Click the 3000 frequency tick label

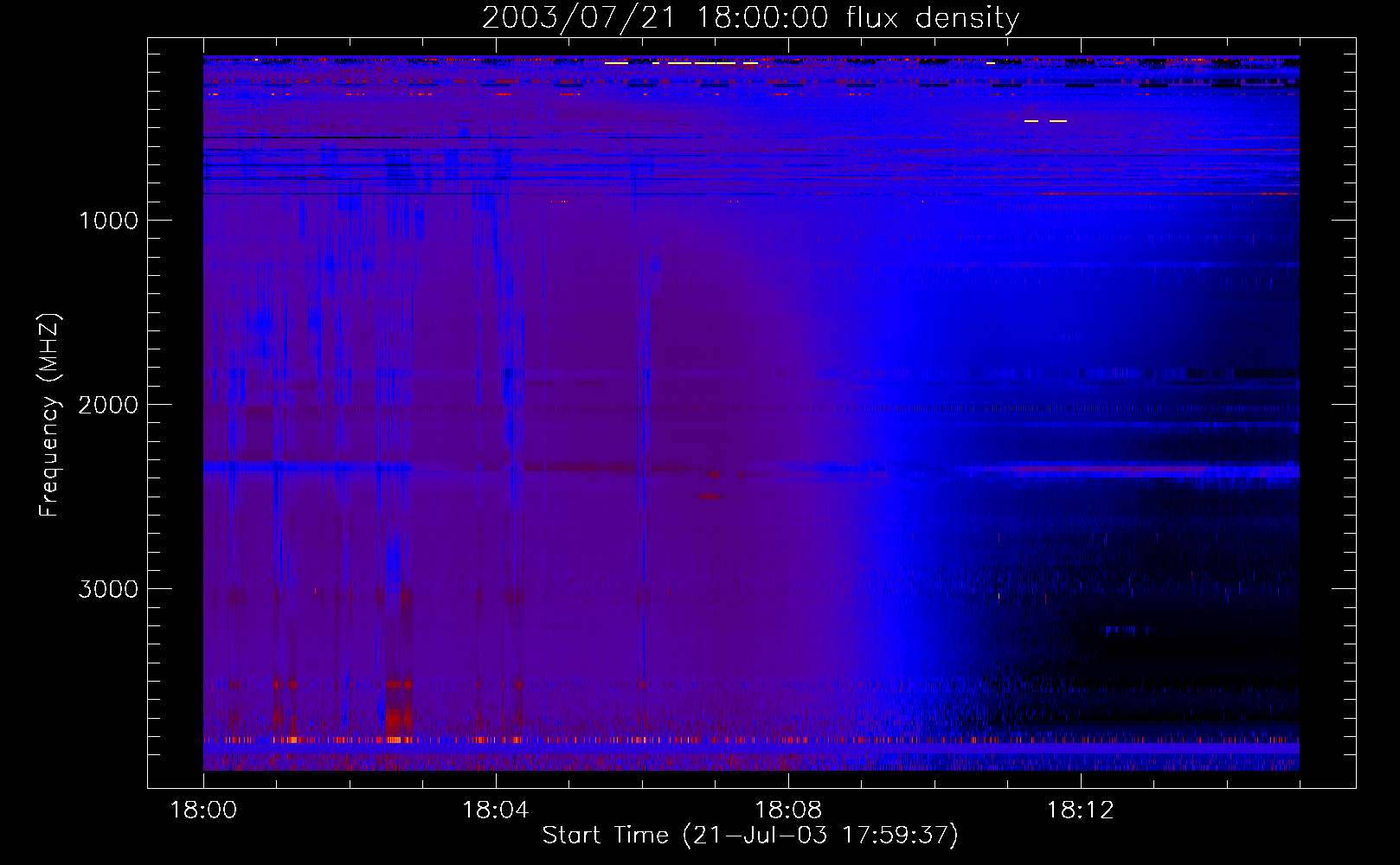(x=108, y=589)
